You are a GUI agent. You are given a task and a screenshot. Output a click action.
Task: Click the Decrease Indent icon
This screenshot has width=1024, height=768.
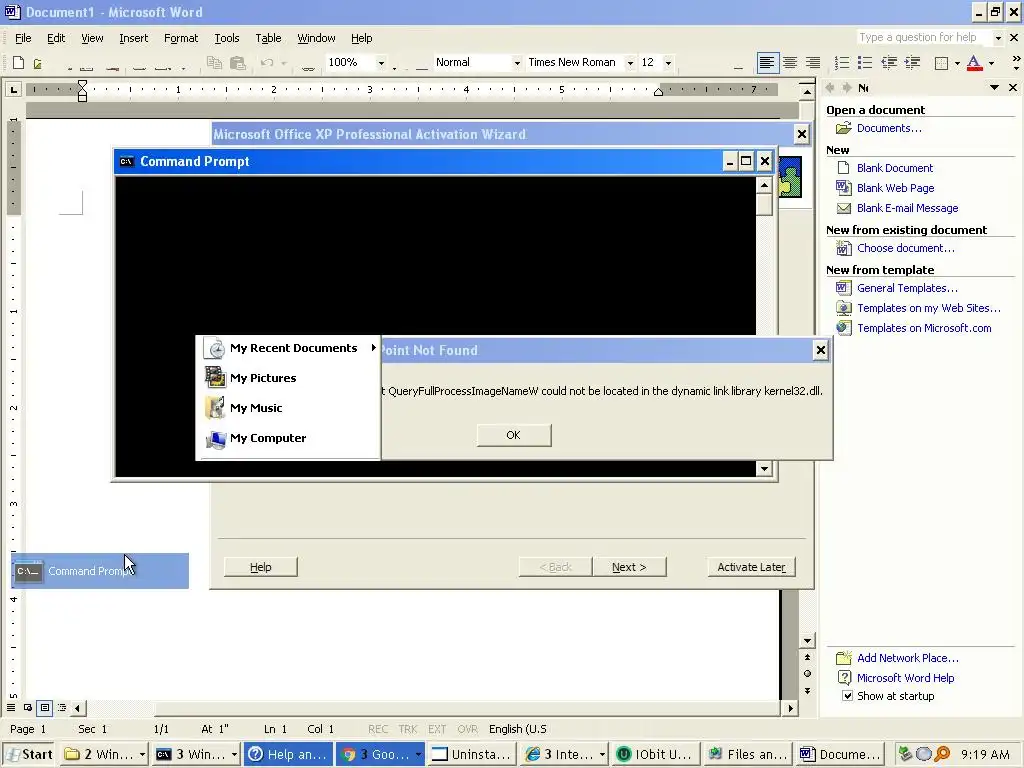click(x=889, y=63)
